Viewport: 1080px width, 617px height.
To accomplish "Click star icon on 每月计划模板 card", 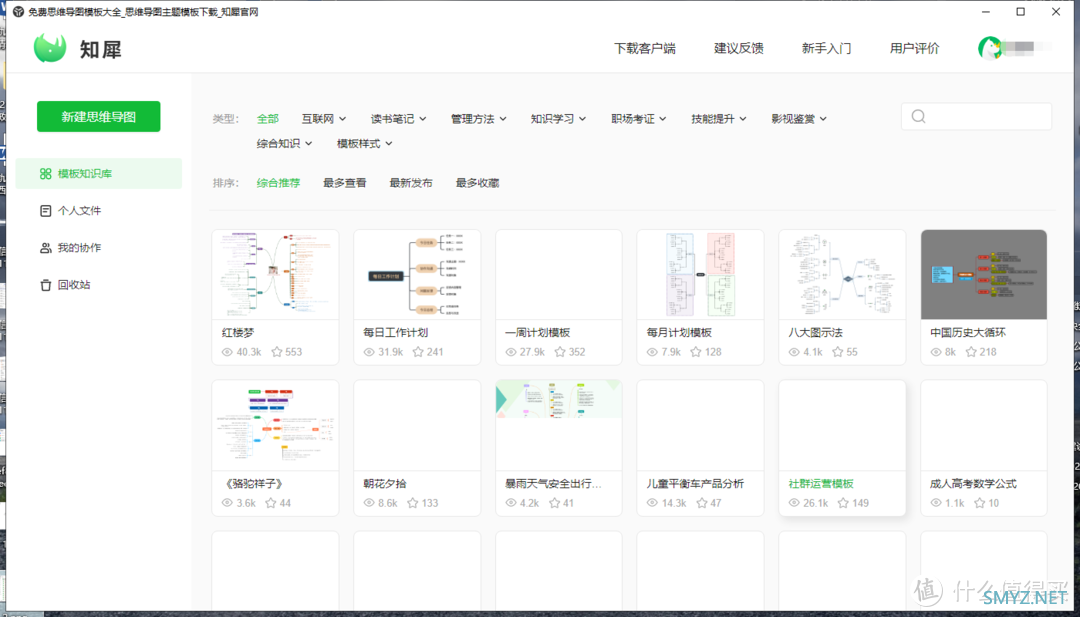I will click(696, 352).
